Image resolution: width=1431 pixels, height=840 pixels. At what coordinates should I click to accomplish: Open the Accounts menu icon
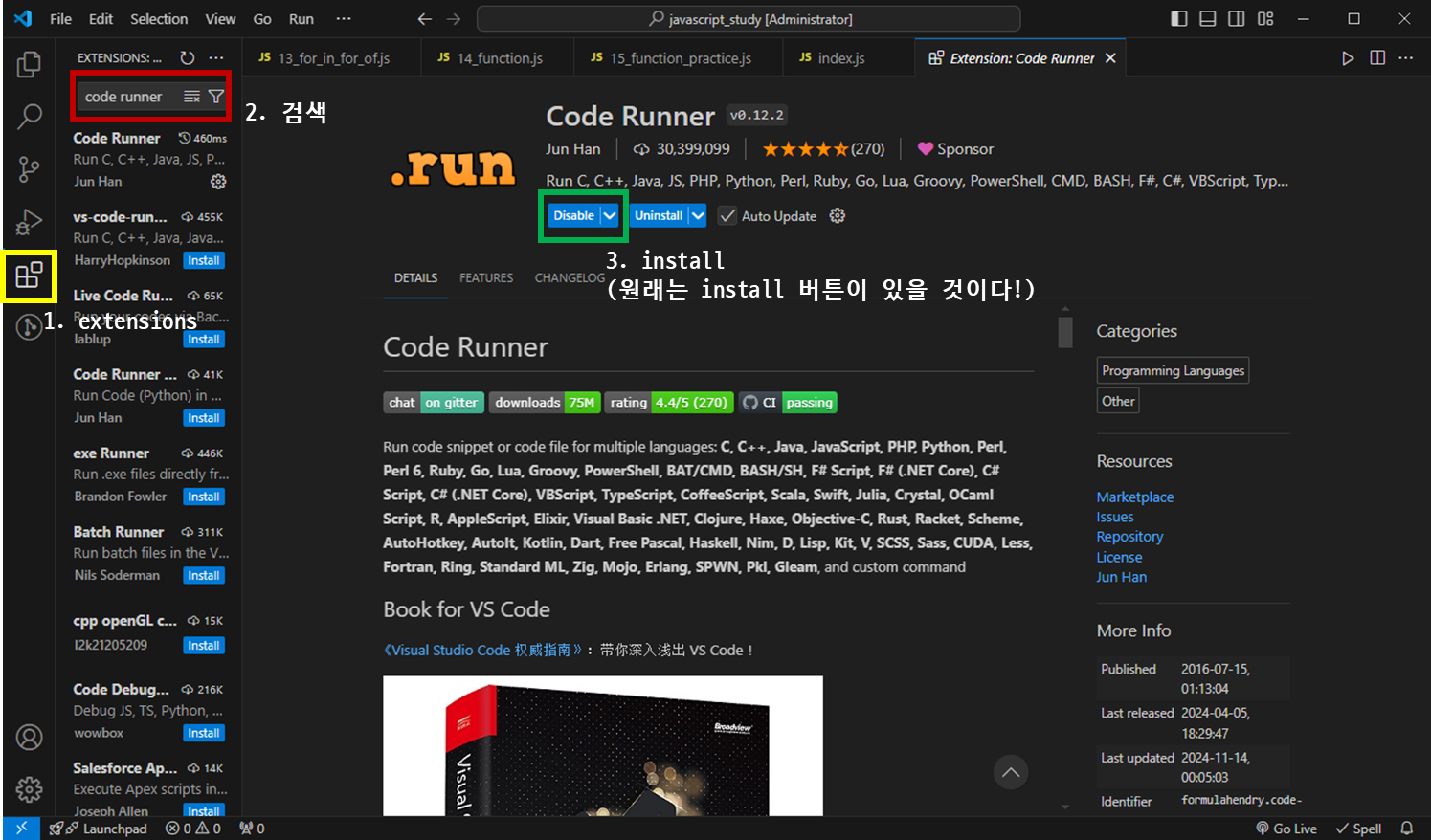(30, 738)
